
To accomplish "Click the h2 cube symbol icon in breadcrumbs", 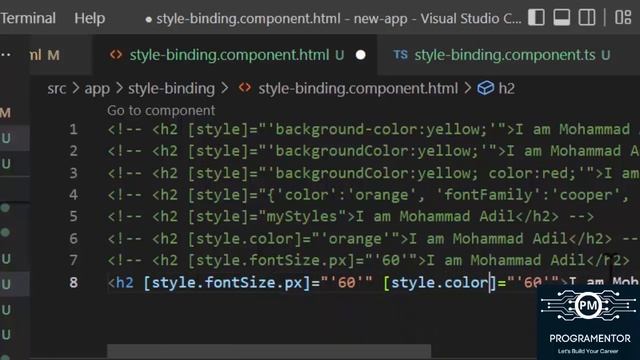I will [x=486, y=88].
